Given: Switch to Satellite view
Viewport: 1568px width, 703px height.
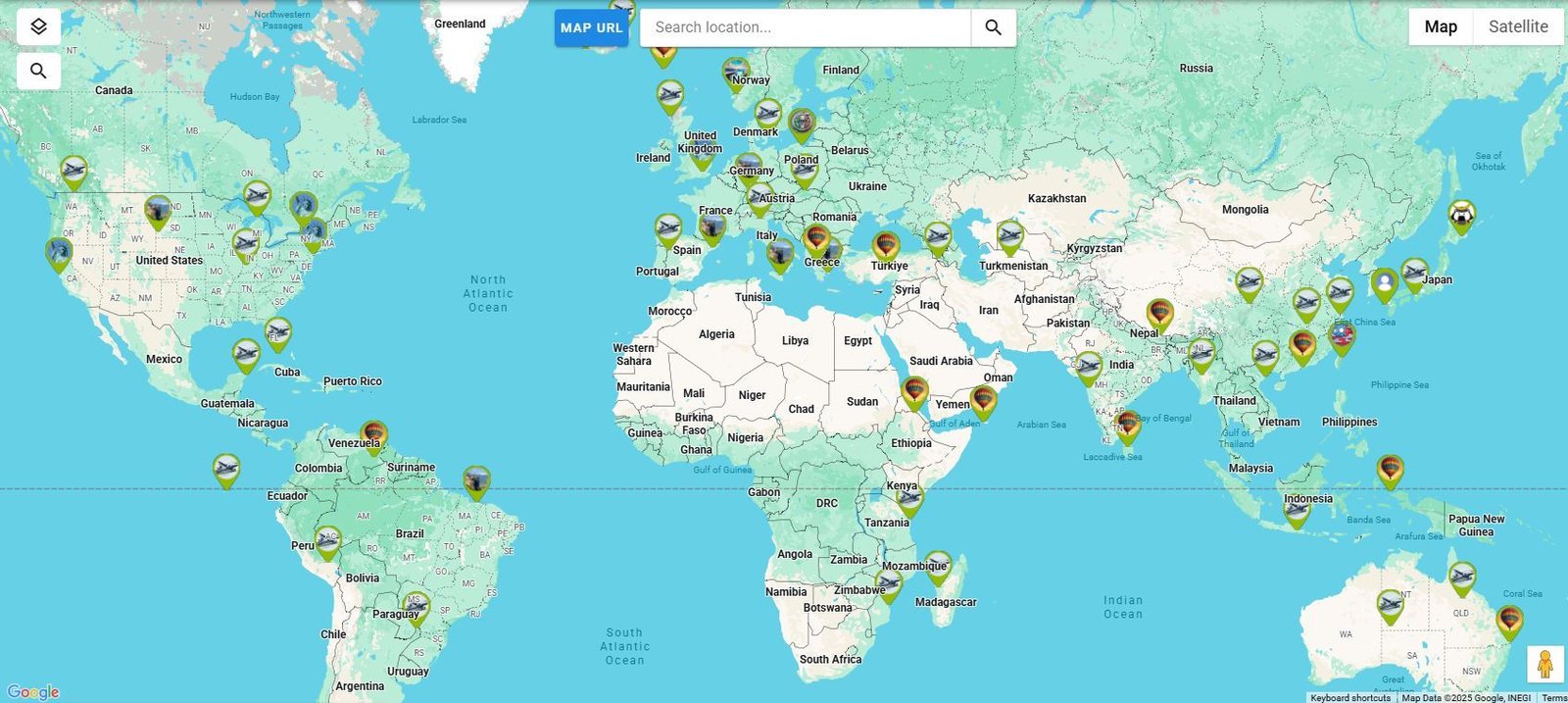Looking at the screenshot, I should [x=1518, y=26].
